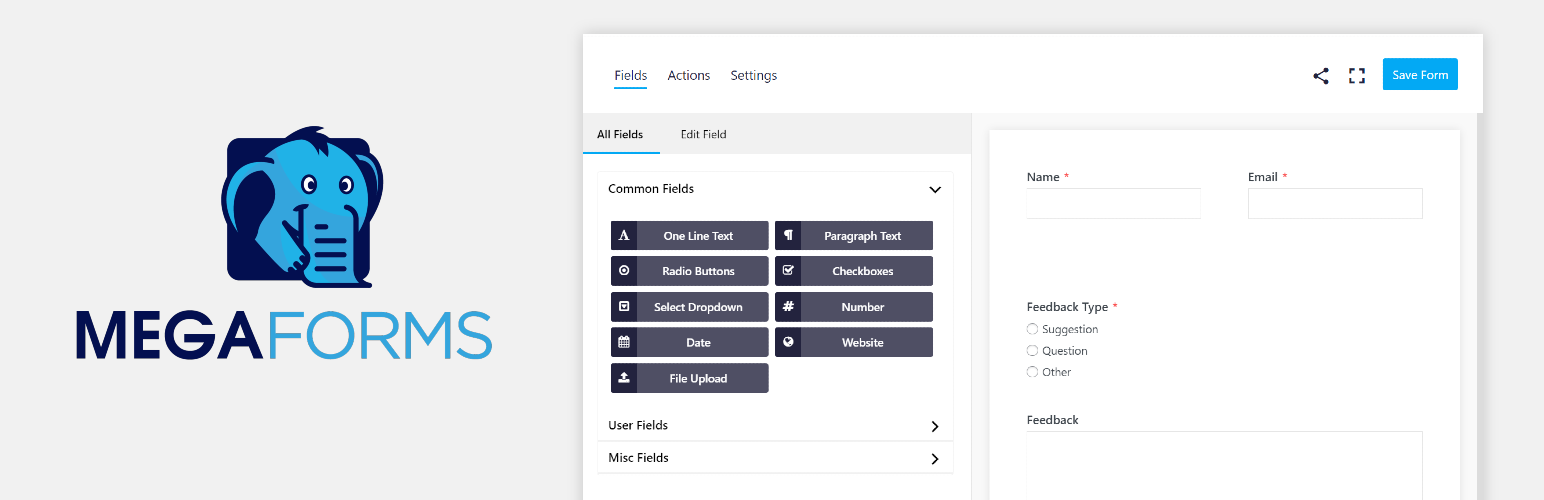Screen dimensions: 1544x500
Task: Click the Website globe icon
Action: [x=788, y=342]
